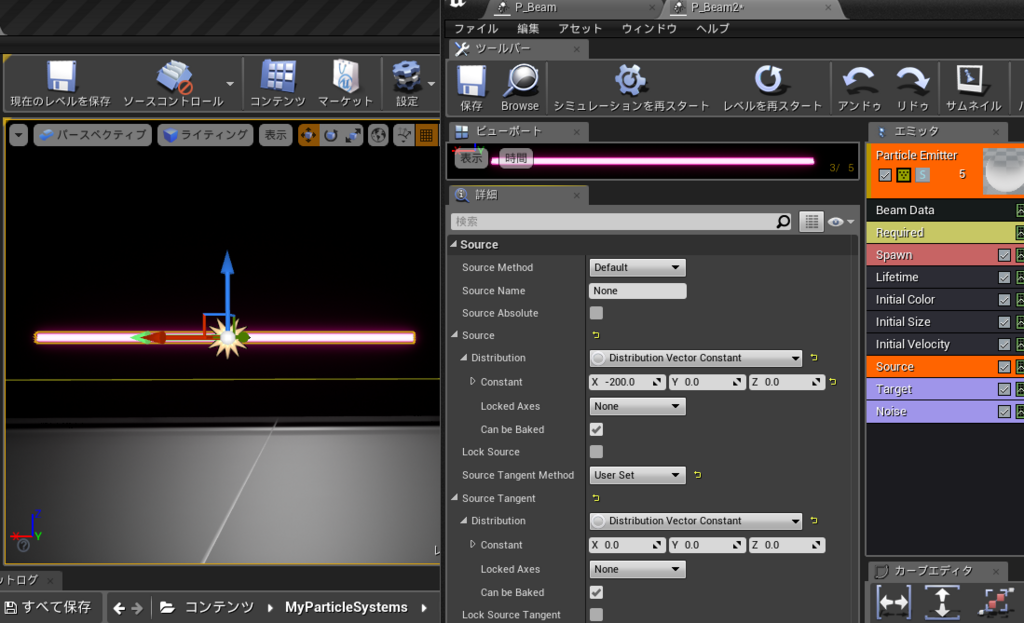The width and height of the screenshot is (1024, 623).
Task: Reset Source Constant value yellow arrow
Action: [833, 381]
